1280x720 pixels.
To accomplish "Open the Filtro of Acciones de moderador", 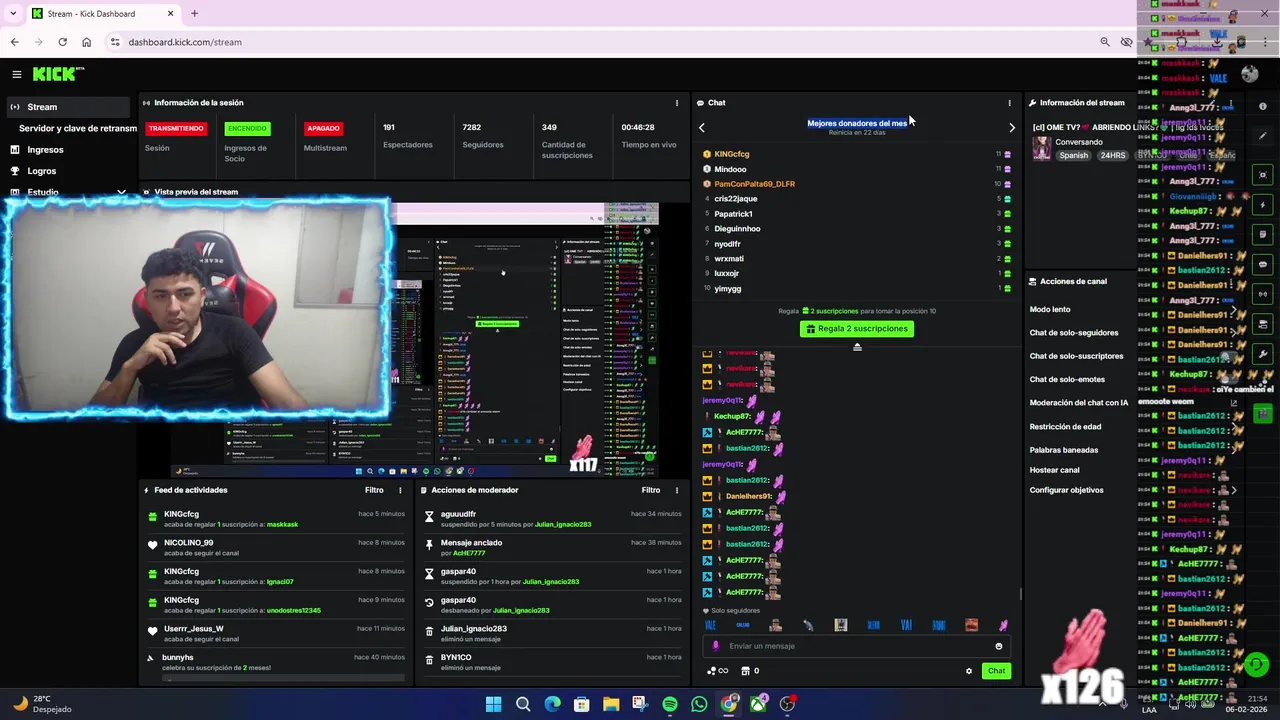I will pos(651,490).
